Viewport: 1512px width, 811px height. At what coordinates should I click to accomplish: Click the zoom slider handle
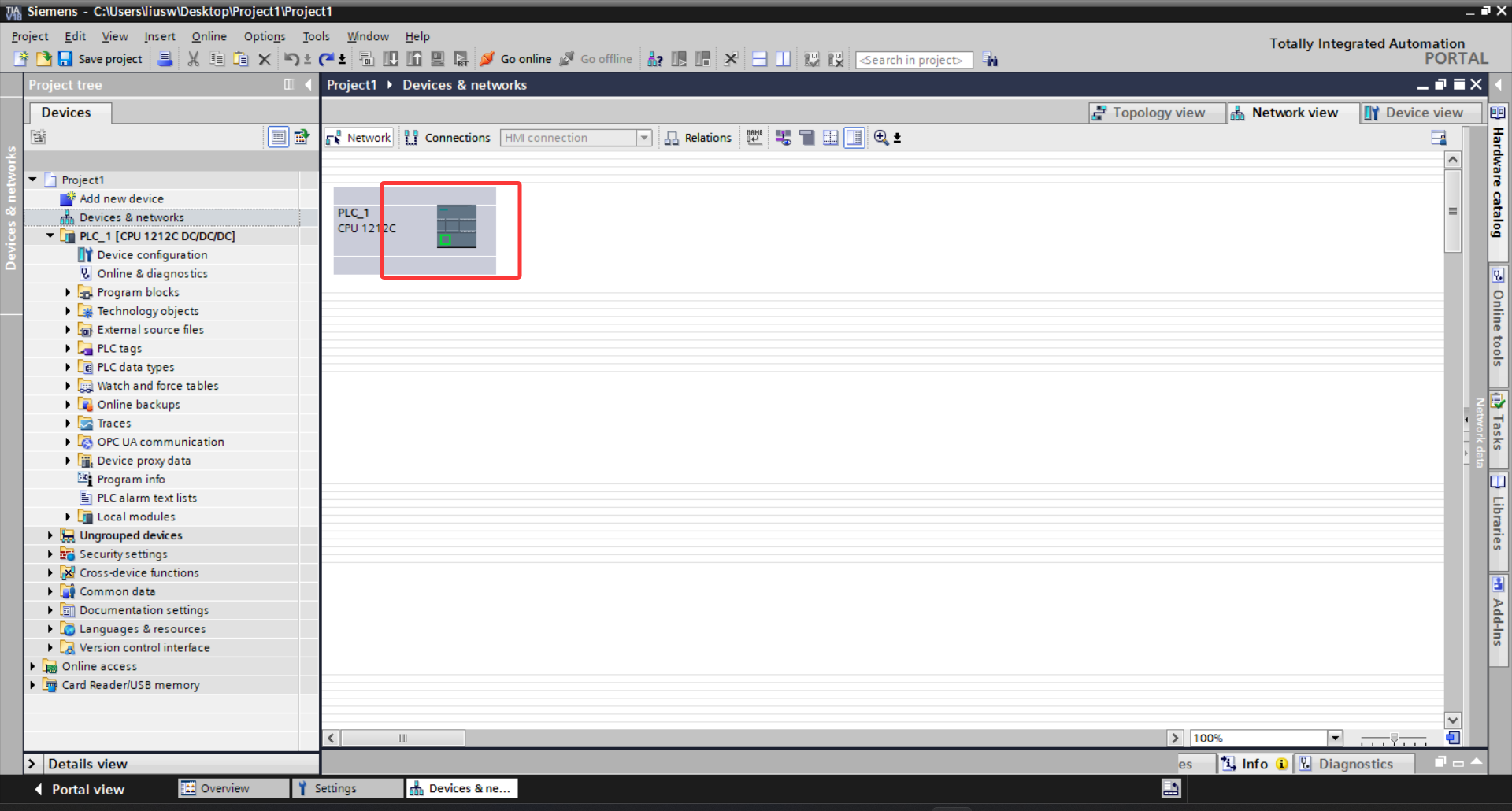[1394, 739]
